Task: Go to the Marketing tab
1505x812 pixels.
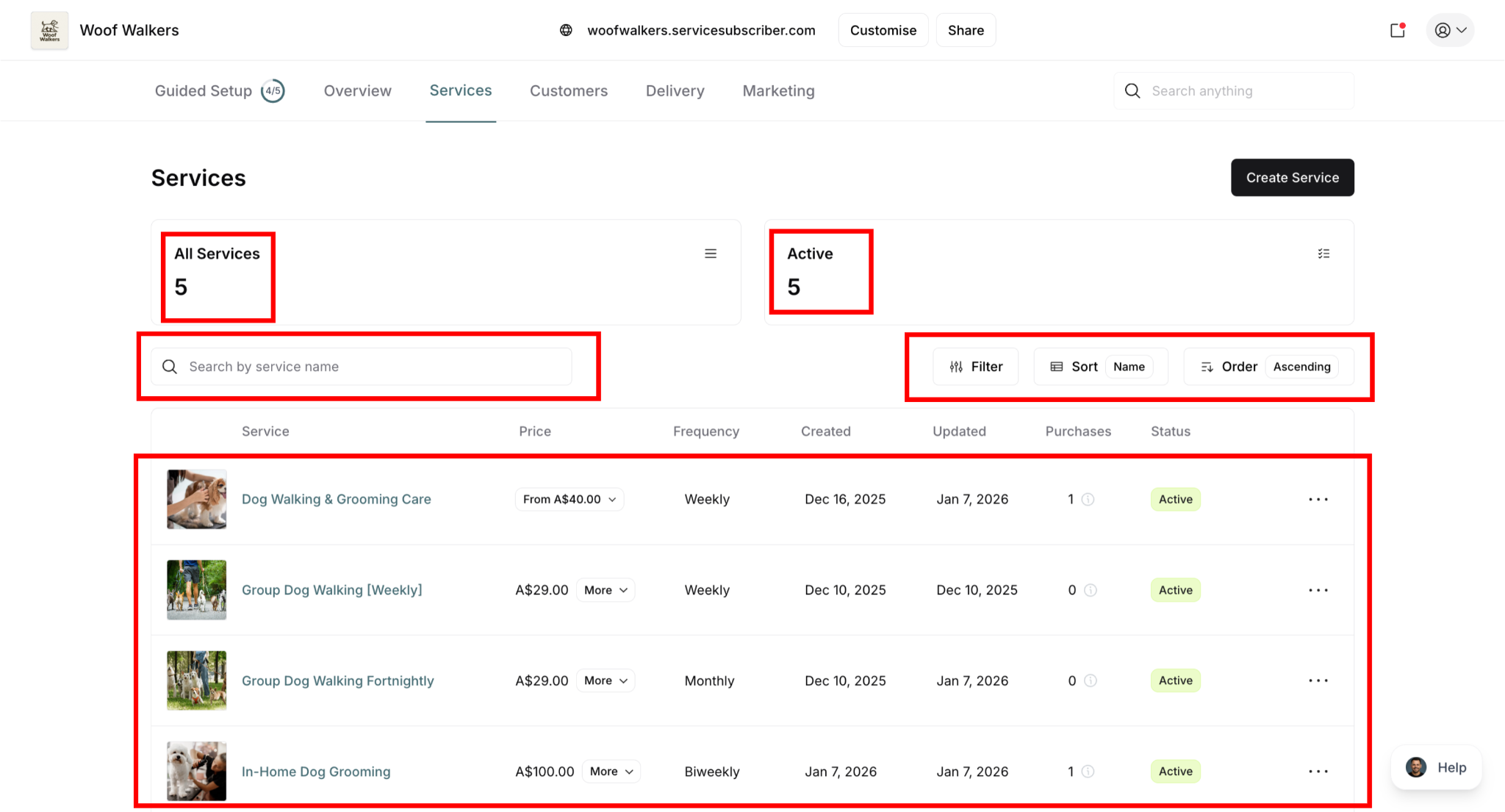Action: 778,91
